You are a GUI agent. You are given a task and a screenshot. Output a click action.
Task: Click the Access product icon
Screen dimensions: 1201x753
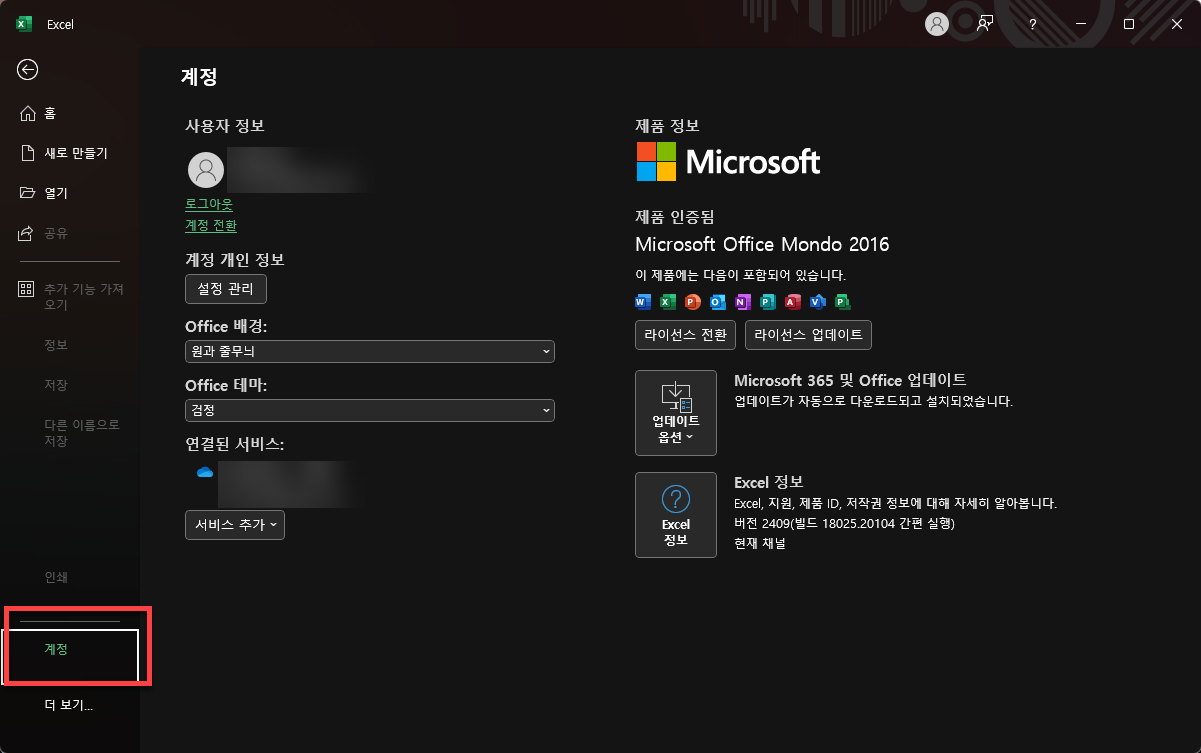(793, 301)
